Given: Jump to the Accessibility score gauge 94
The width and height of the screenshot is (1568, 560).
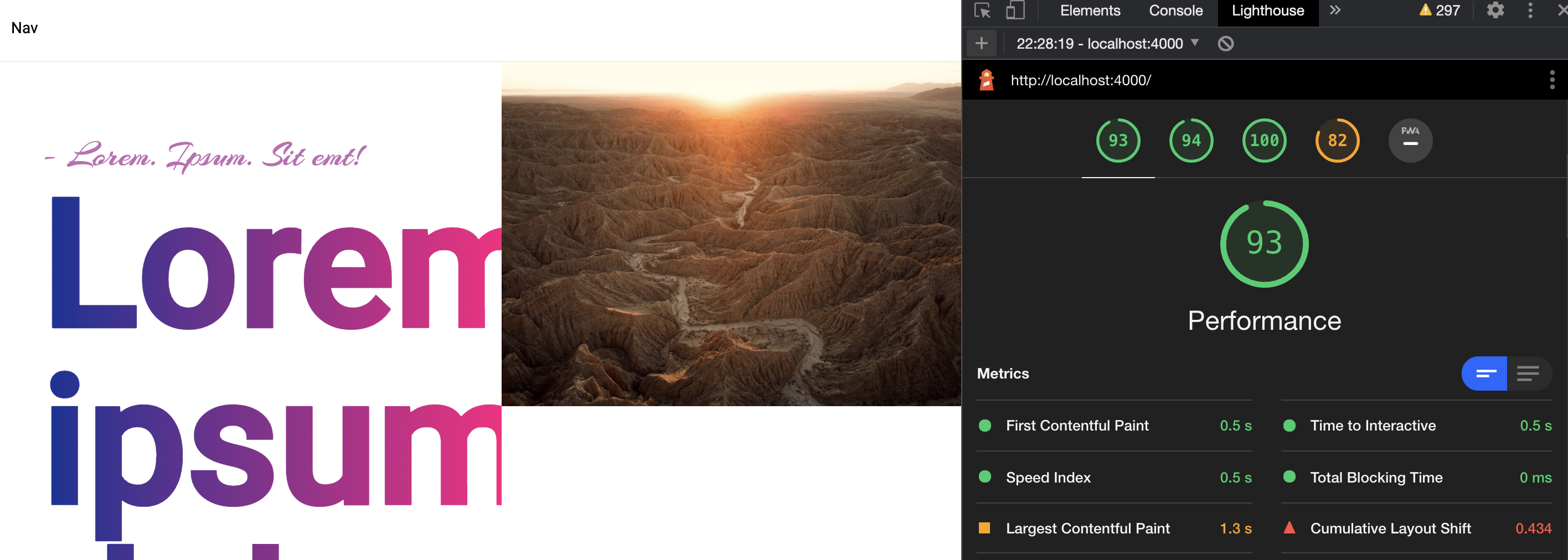Looking at the screenshot, I should point(1191,141).
